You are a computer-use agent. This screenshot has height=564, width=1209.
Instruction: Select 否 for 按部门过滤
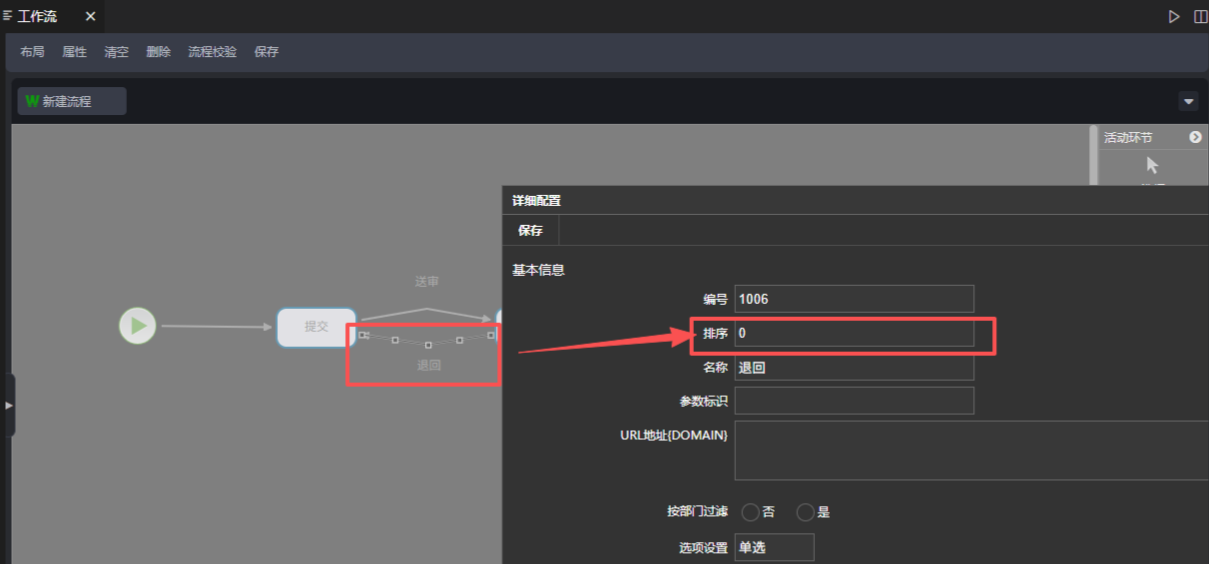coord(751,512)
